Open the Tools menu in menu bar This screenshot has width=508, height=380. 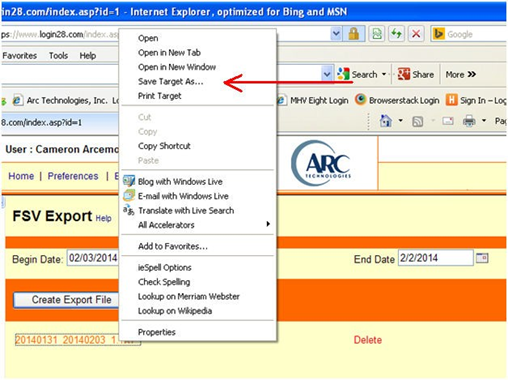58,55
